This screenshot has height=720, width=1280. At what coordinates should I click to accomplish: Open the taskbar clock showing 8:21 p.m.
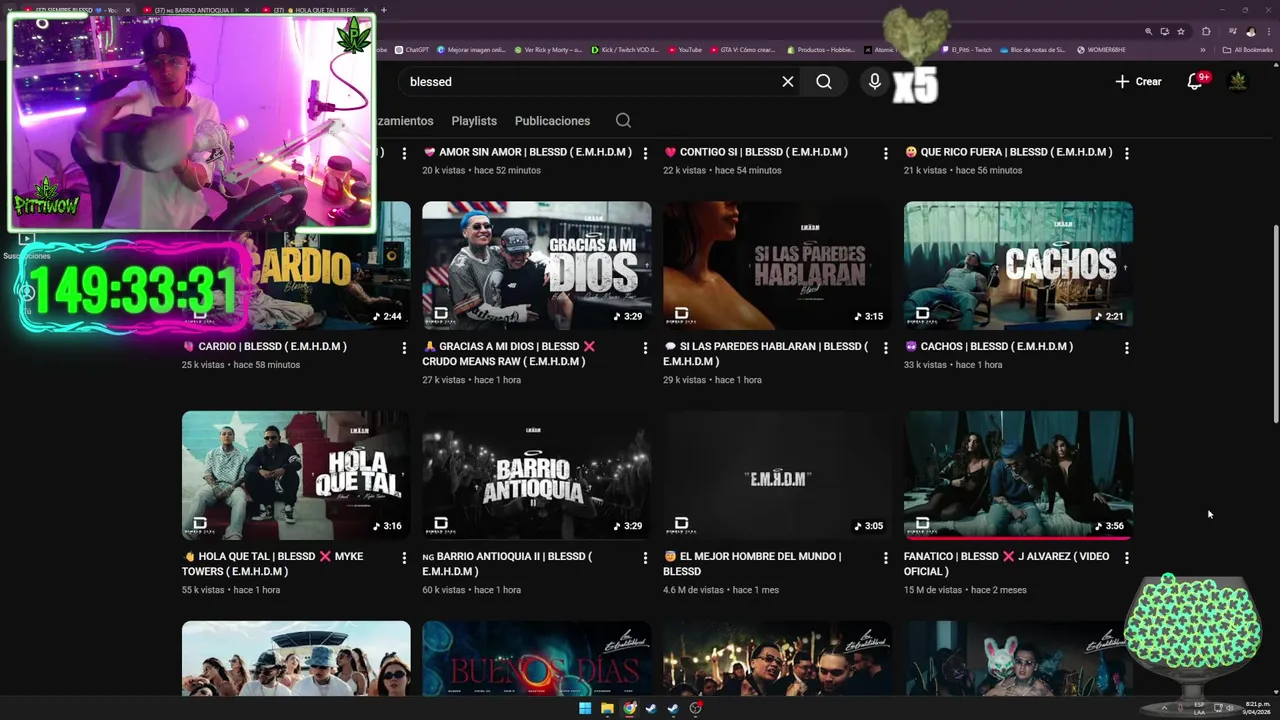1256,708
